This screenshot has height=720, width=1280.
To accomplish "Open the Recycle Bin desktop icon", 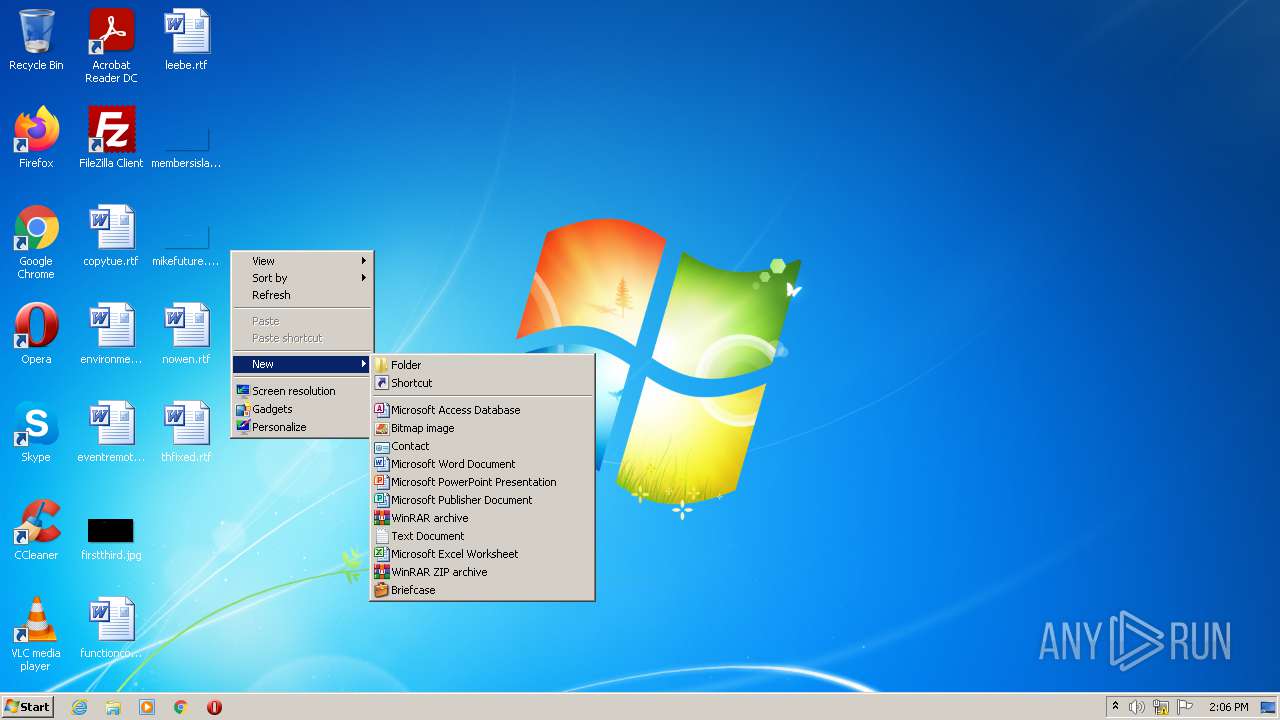I will click(x=36, y=40).
